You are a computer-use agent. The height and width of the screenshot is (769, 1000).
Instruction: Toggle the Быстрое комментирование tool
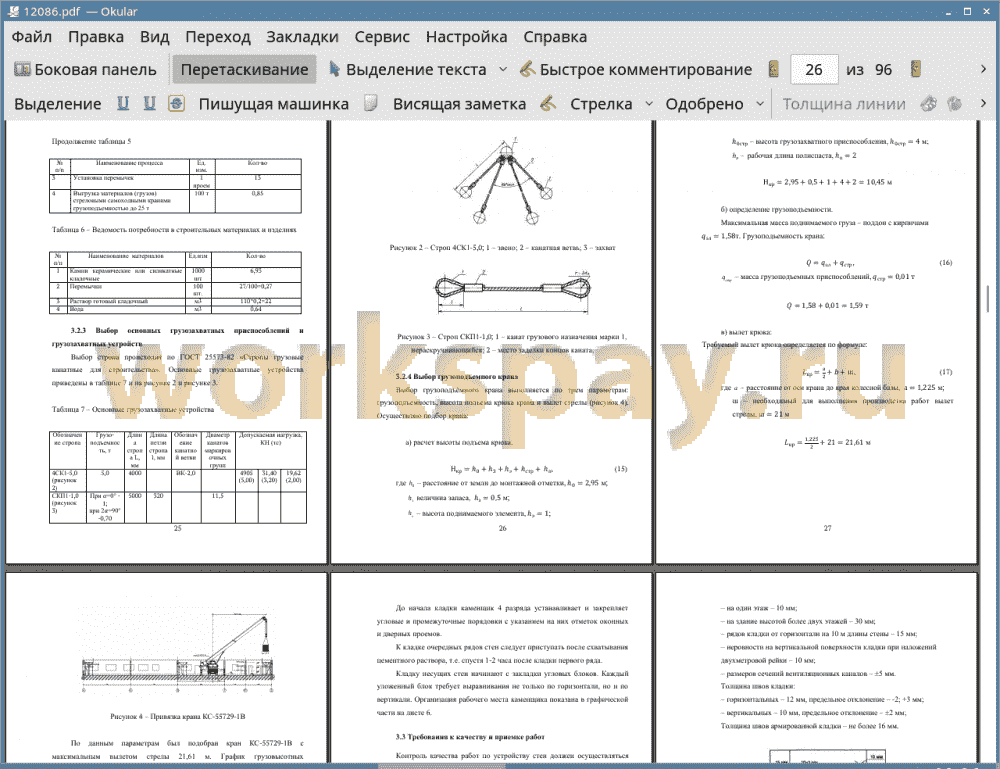[636, 70]
